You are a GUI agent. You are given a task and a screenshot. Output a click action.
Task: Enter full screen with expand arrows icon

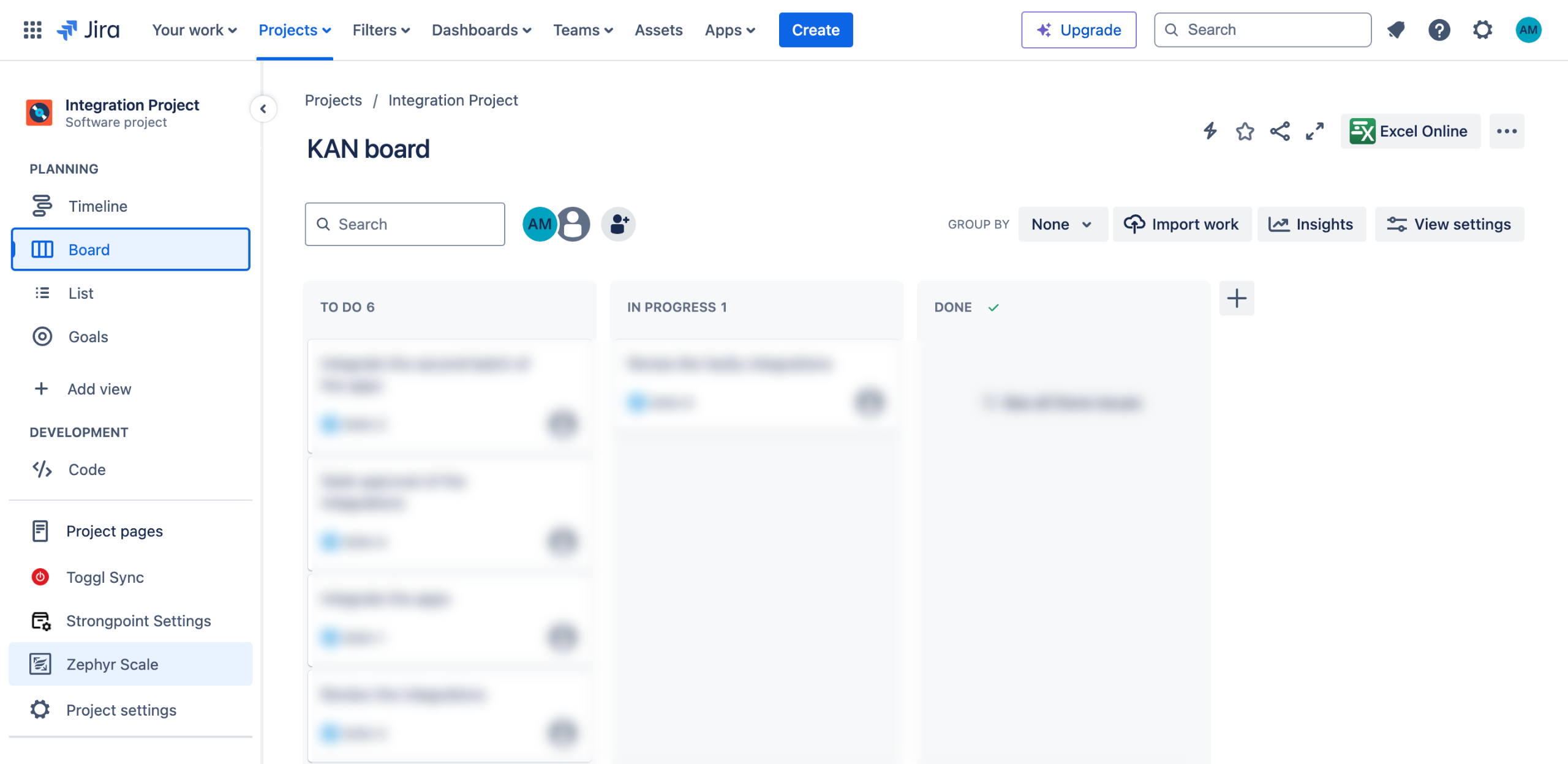[1314, 131]
